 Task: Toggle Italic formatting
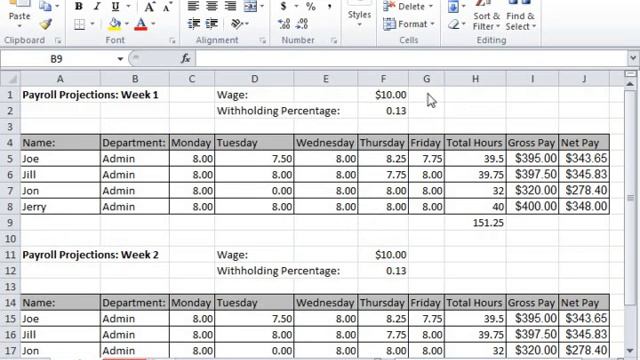pos(97,6)
